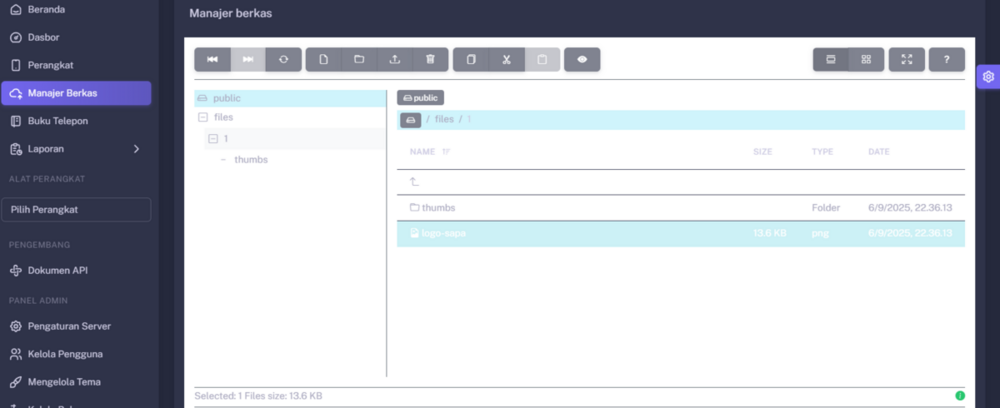Click the refresh button in file manager toolbar

[283, 59]
